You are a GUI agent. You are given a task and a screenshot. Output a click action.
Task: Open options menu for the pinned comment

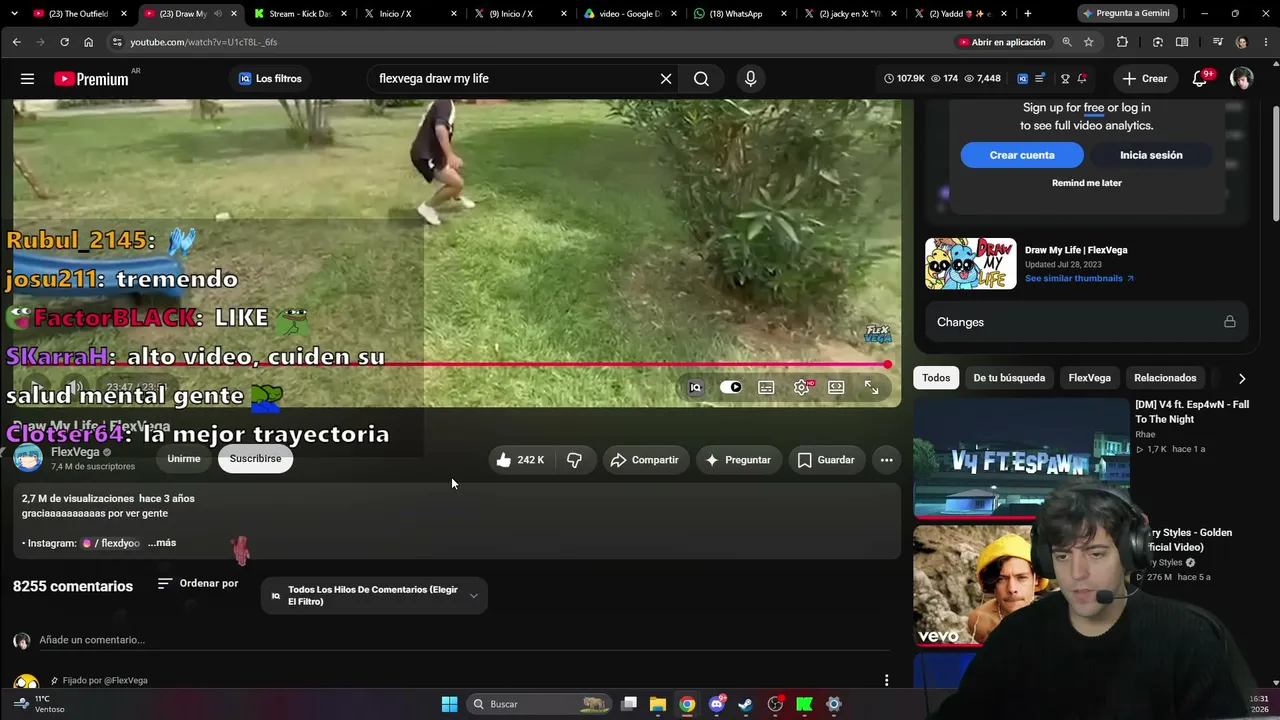(x=886, y=680)
